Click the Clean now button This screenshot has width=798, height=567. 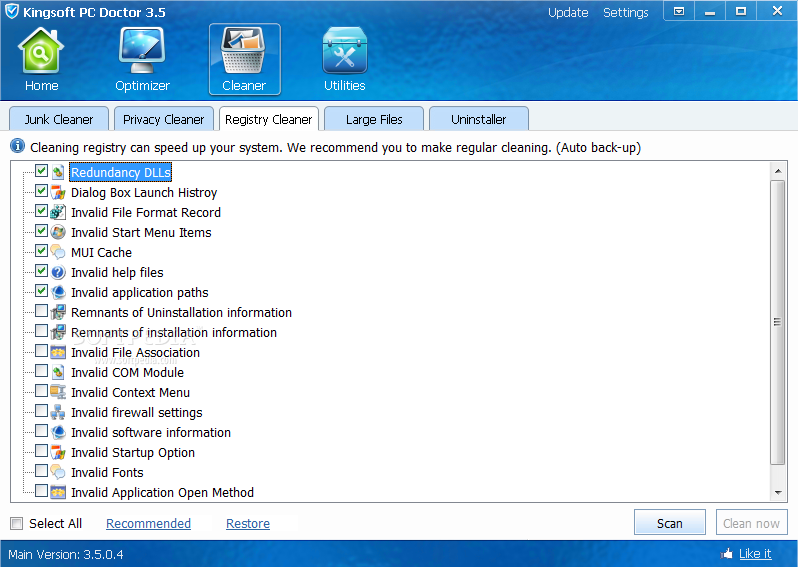click(x=751, y=523)
